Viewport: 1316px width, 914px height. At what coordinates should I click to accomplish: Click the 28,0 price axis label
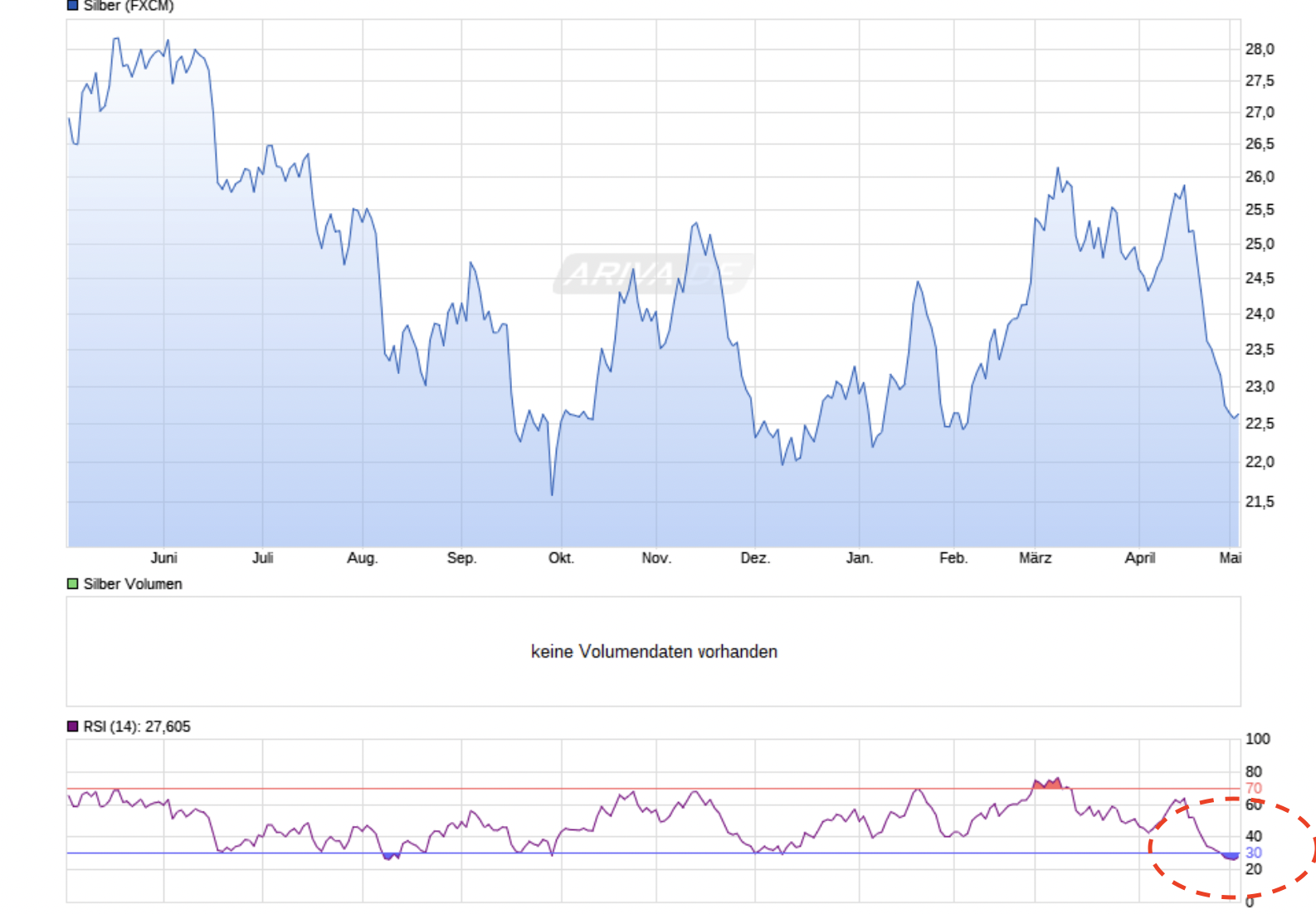tap(1259, 50)
